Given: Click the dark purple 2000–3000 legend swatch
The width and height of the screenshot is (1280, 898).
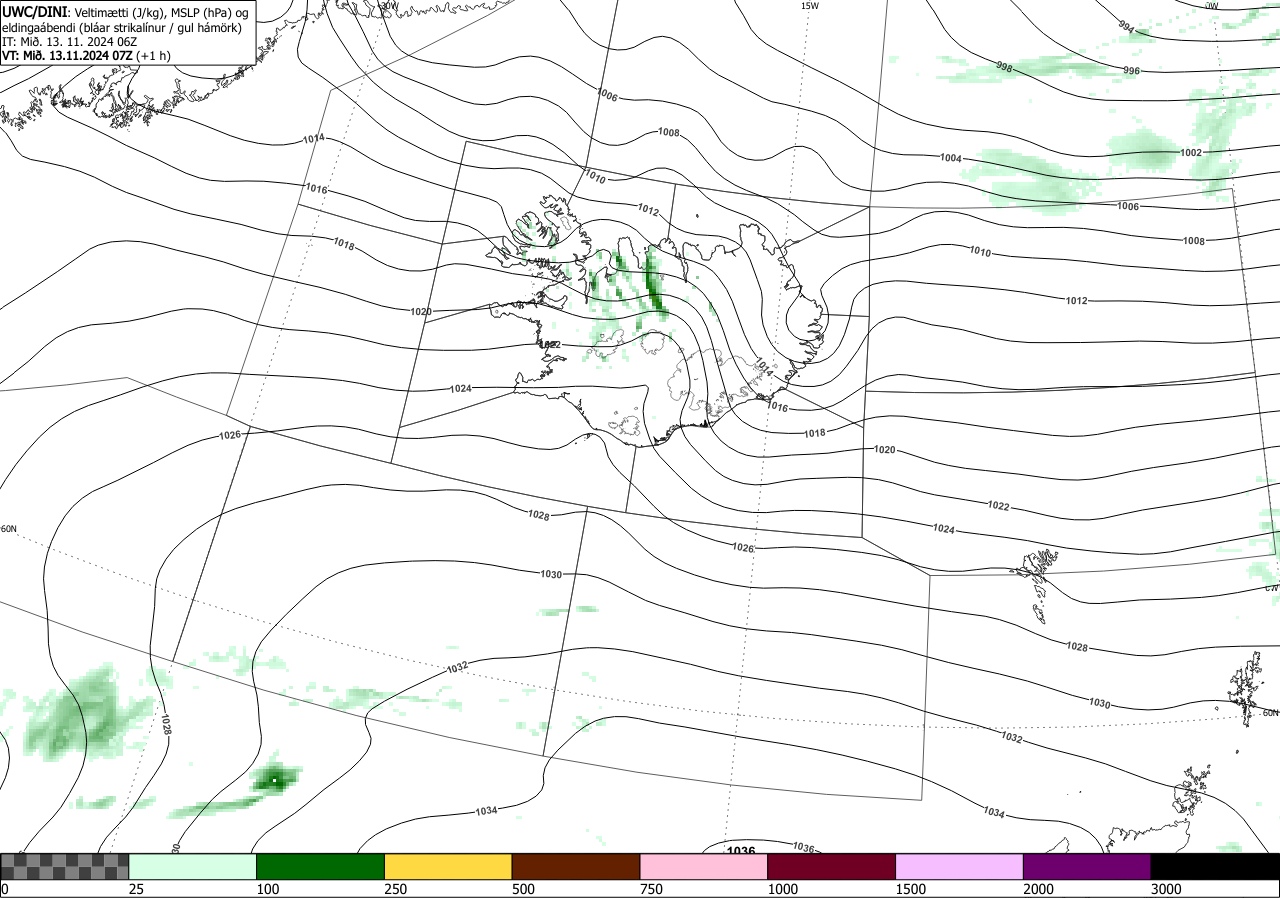Looking at the screenshot, I should point(1087,866).
